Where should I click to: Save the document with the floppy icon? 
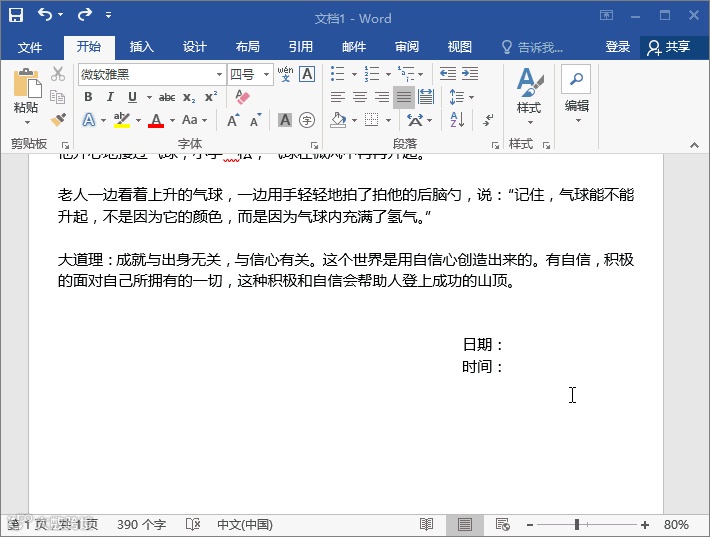coord(15,15)
